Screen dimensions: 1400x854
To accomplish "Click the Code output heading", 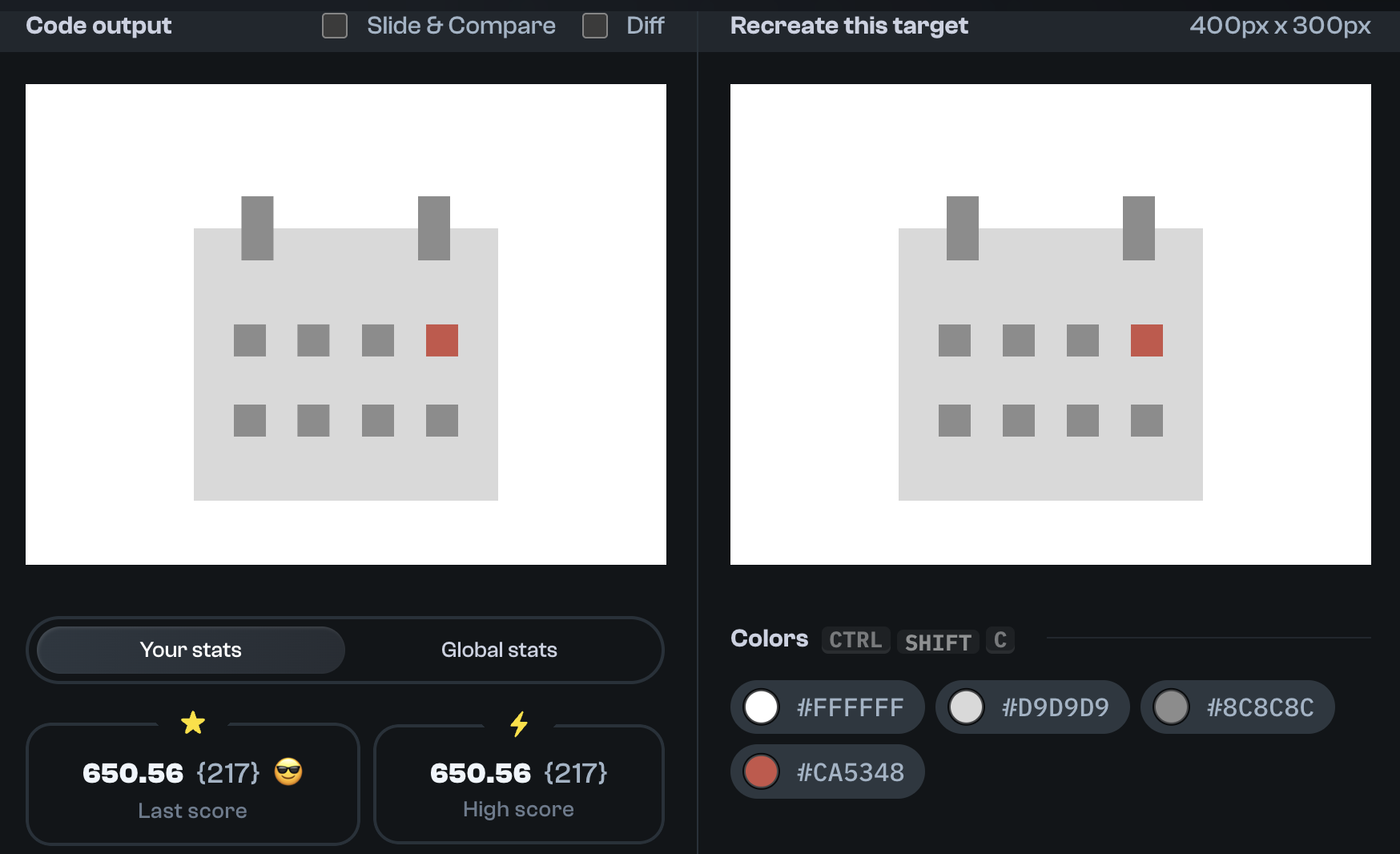I will [99, 26].
